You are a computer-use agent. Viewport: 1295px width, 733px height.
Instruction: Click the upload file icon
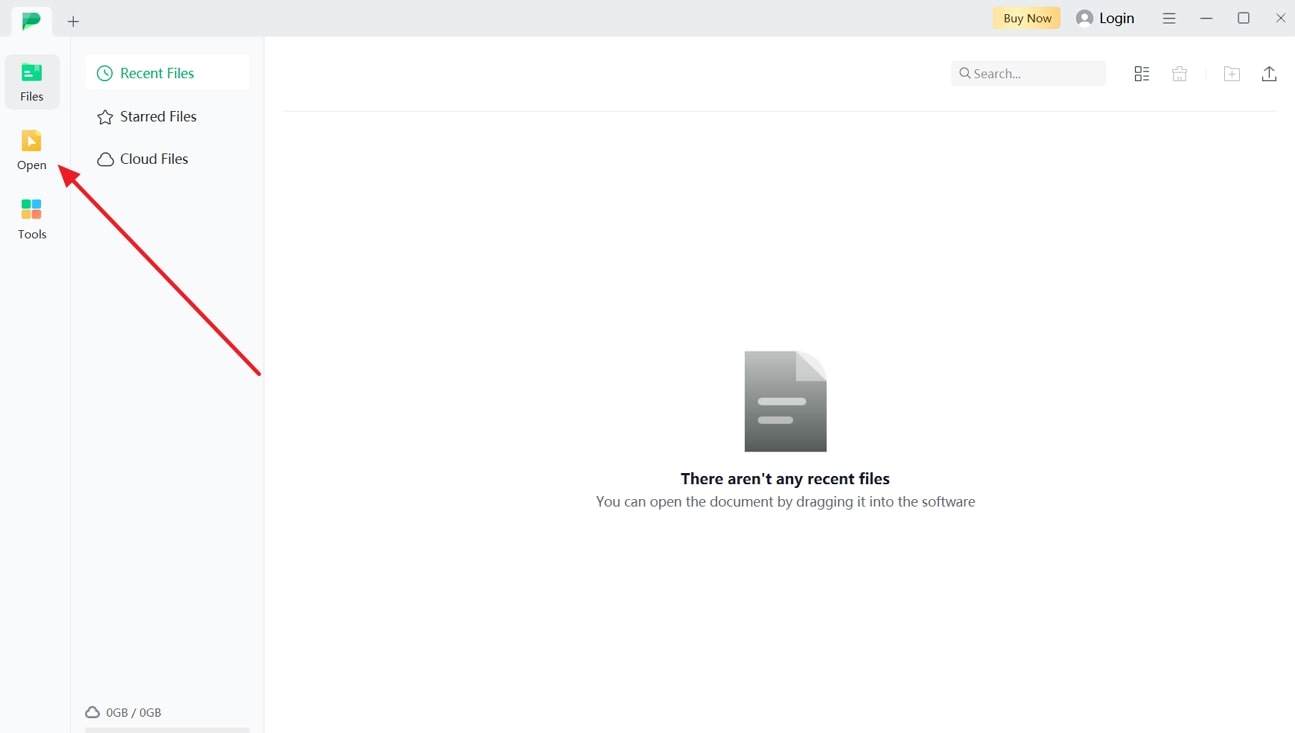[x=1269, y=73]
